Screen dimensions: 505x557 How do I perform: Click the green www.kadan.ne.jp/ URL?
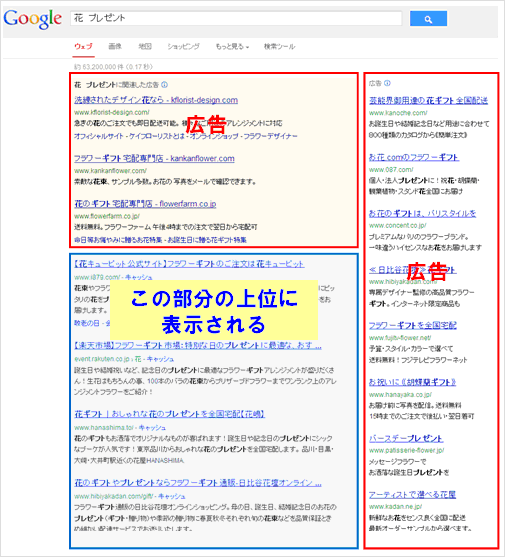(396, 507)
